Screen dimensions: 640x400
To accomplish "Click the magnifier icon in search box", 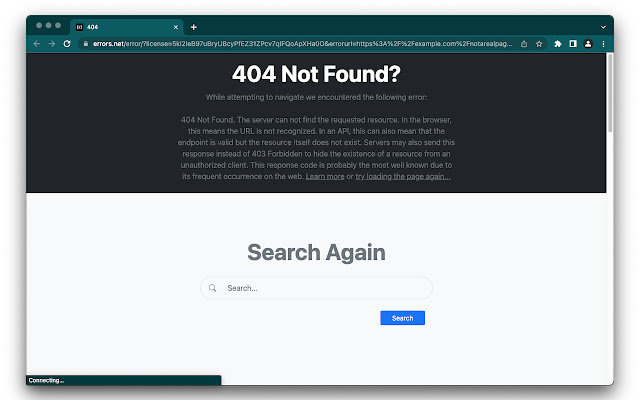I will (x=212, y=288).
